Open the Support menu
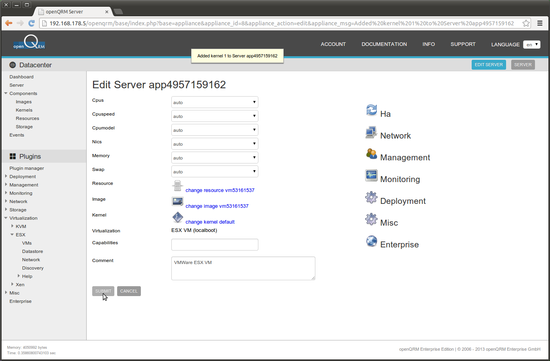The height and width of the screenshot is (361, 550). [x=463, y=44]
